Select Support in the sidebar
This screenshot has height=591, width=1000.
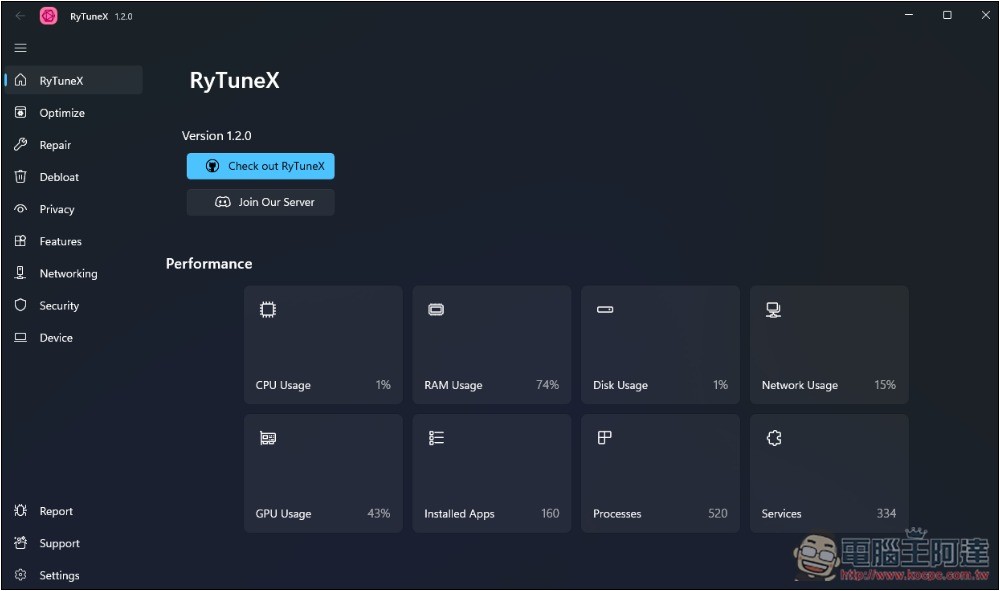[x=73, y=543]
